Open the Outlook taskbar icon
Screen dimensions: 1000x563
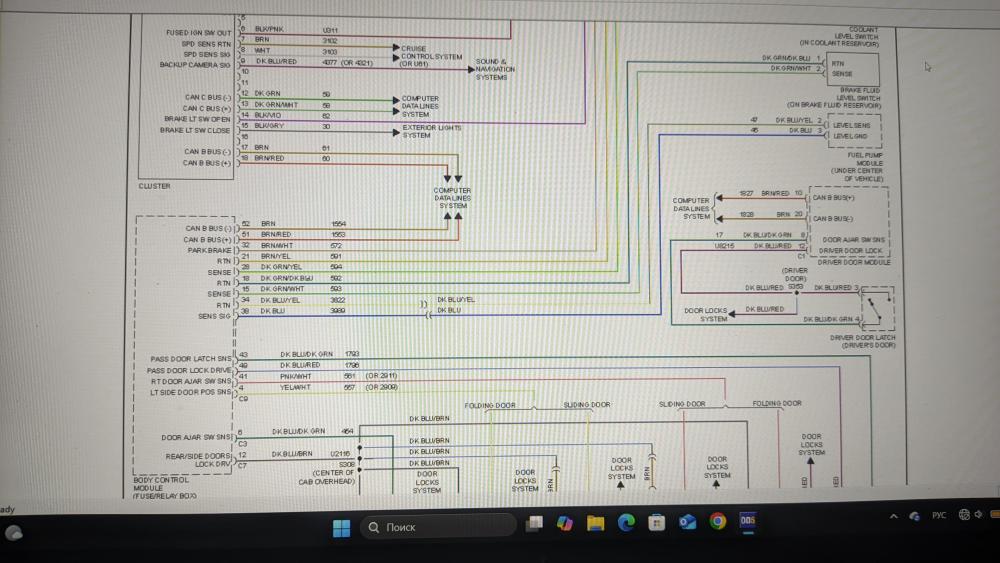pyautogui.click(x=688, y=522)
